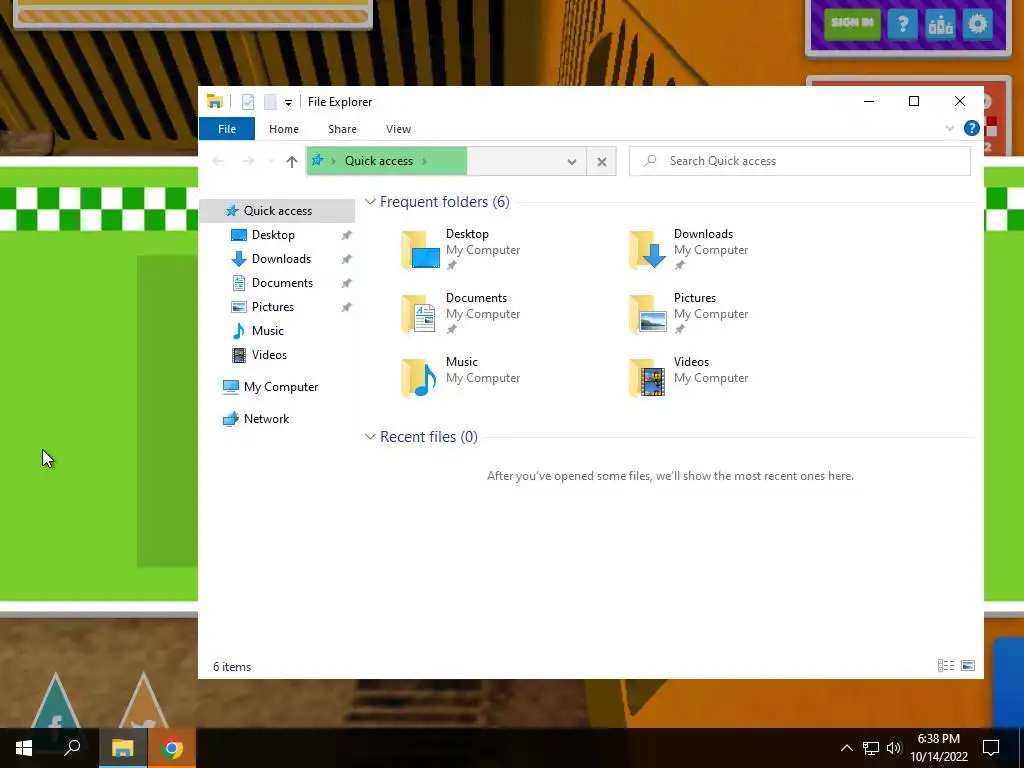This screenshot has width=1024, height=768.
Task: Expand the chevron after Quick access breadcrumb
Action: 424,161
